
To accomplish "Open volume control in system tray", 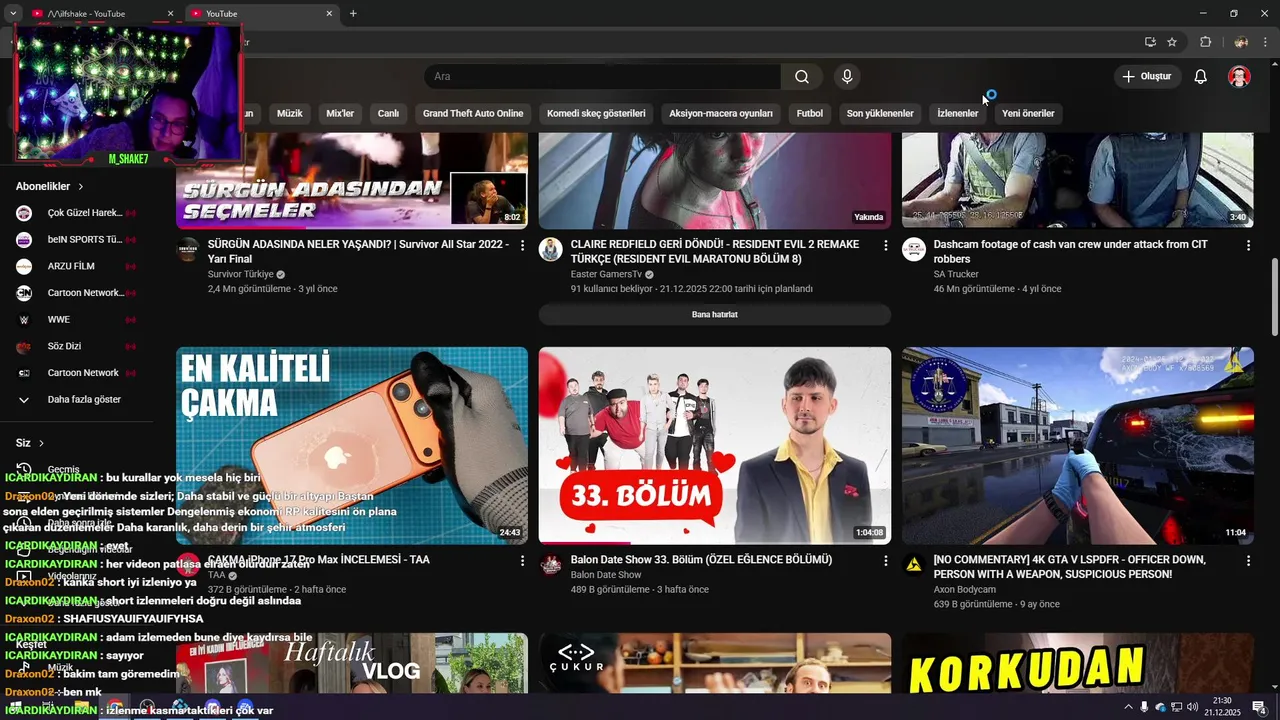I will pos(1192,707).
